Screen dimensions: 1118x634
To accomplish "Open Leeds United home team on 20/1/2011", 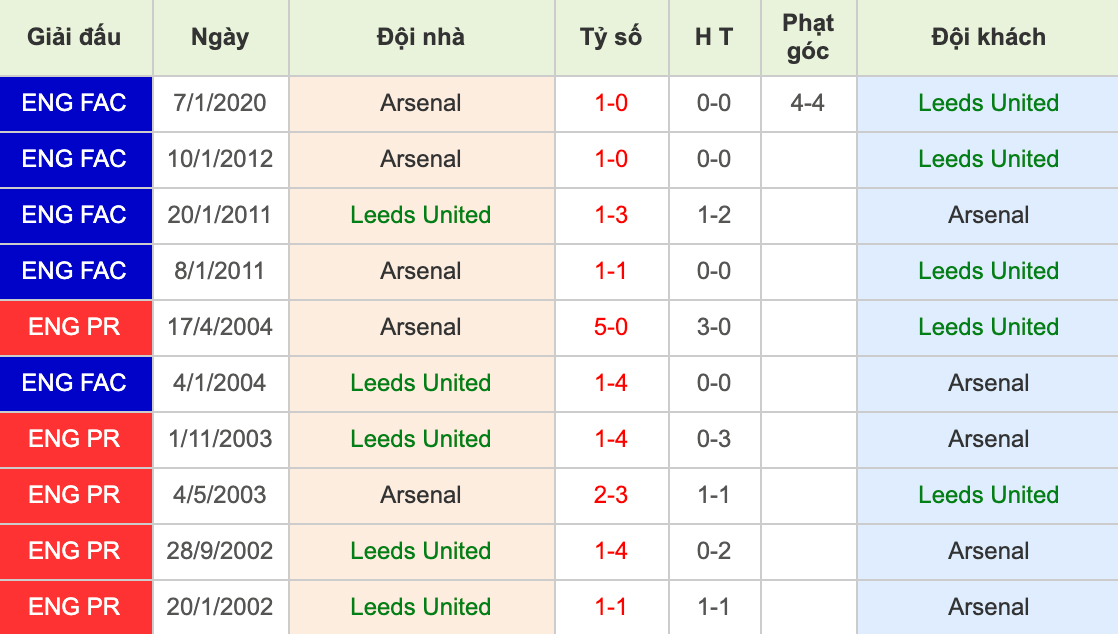I will pos(421,215).
